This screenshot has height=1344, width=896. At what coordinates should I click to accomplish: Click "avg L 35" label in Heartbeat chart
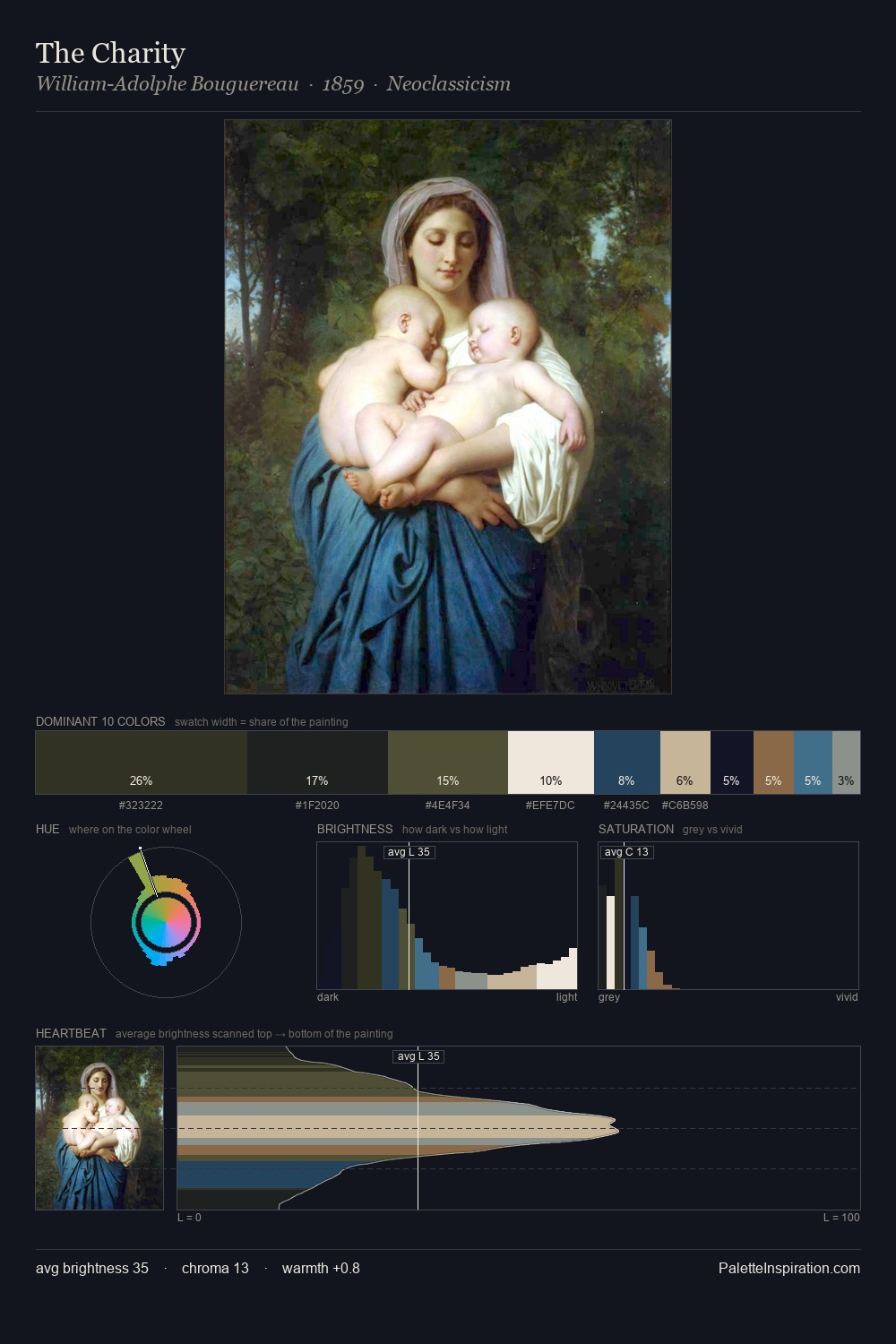(x=418, y=1056)
